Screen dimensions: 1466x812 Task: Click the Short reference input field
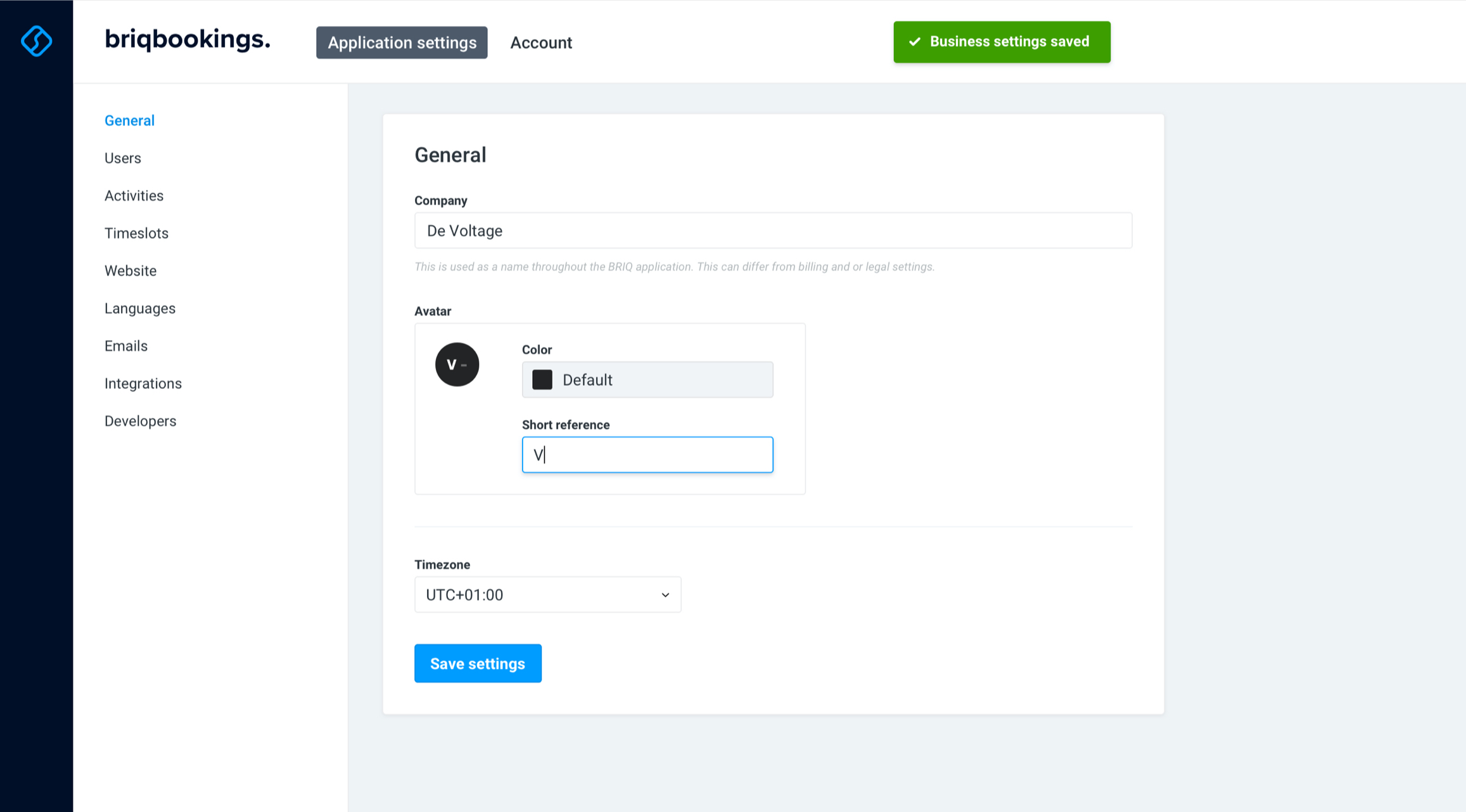(647, 455)
